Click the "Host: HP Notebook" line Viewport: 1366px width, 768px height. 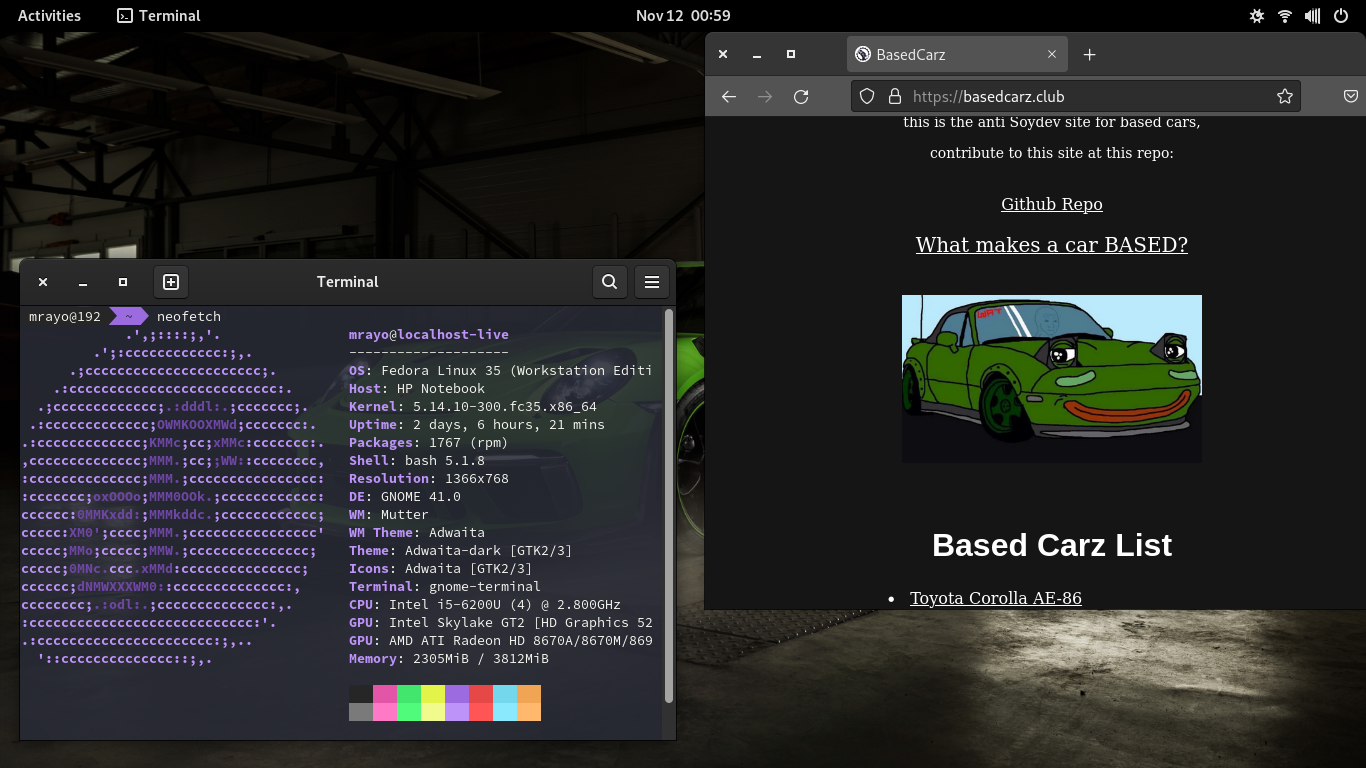(417, 389)
